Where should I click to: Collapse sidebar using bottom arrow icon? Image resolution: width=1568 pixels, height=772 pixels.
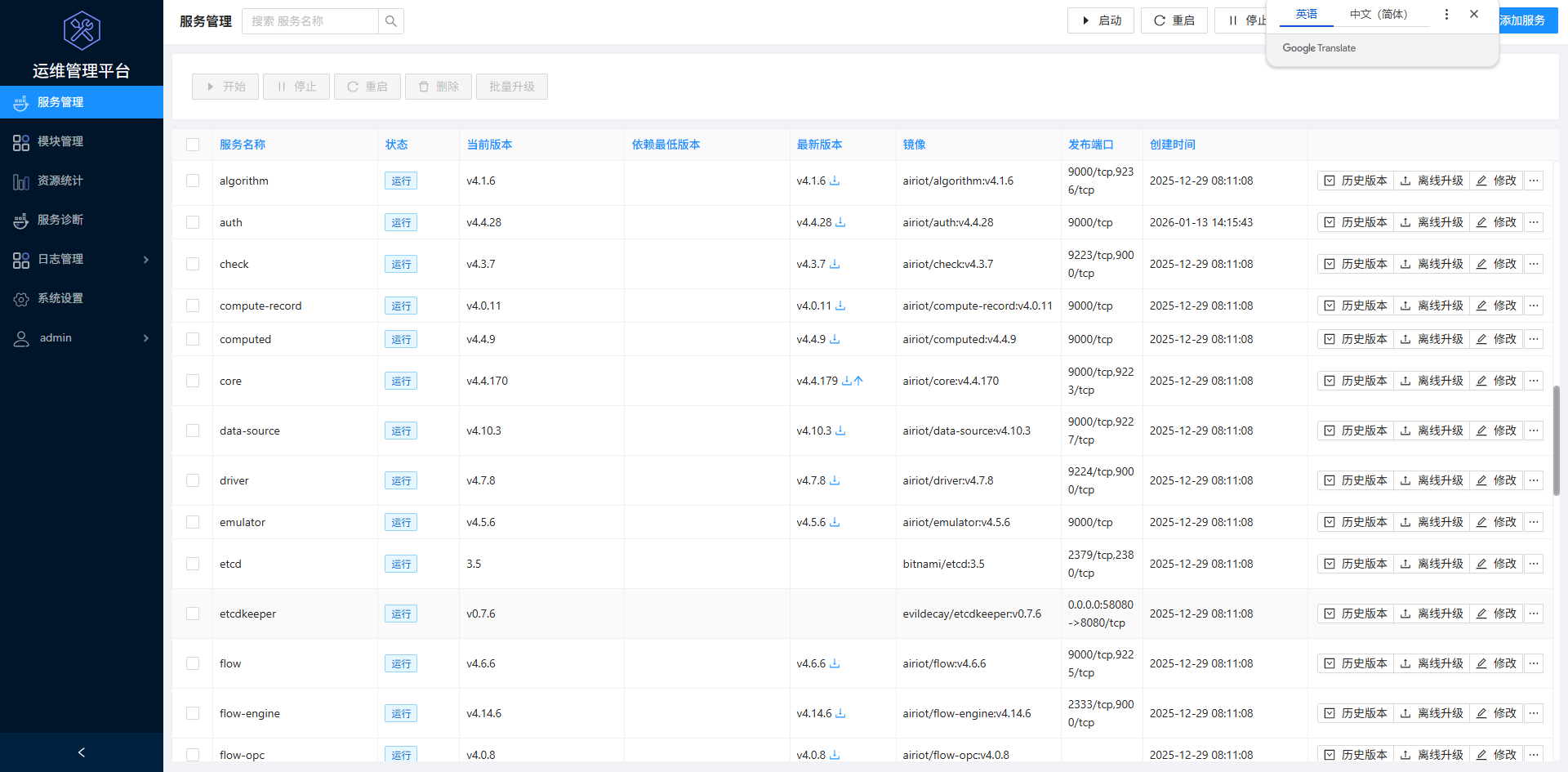(x=82, y=752)
